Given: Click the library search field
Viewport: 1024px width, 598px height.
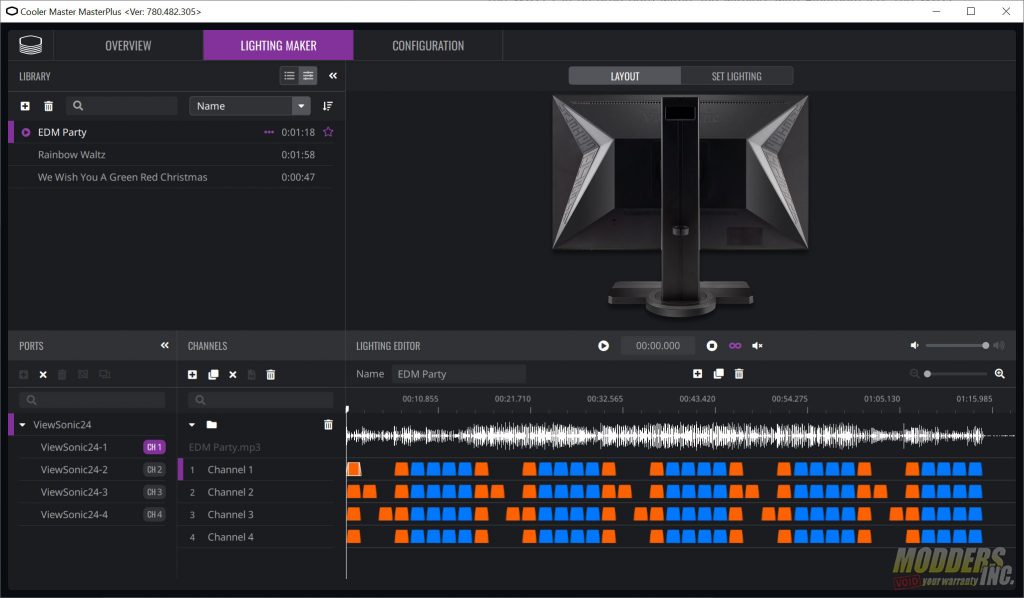Looking at the screenshot, I should click(121, 106).
